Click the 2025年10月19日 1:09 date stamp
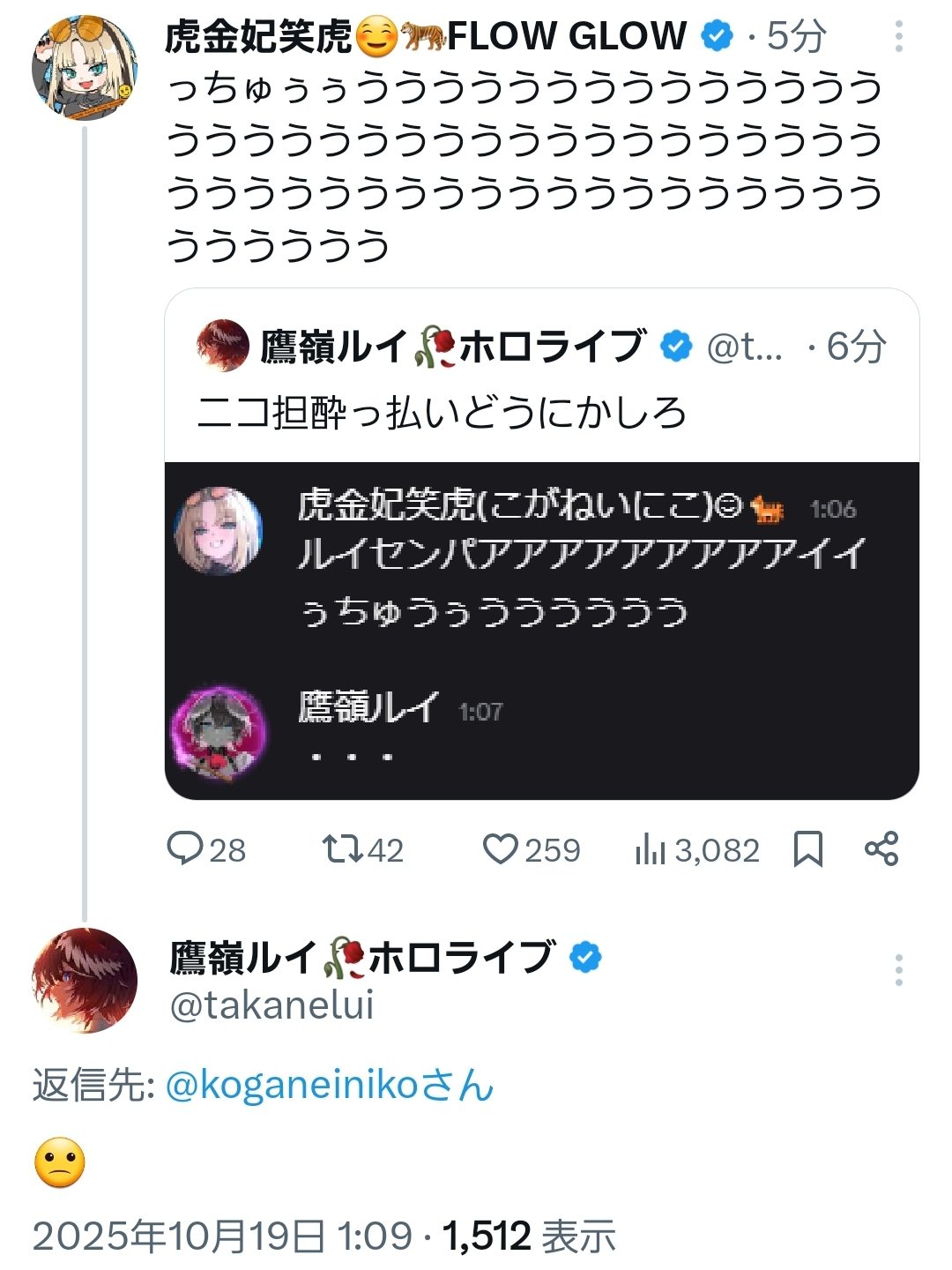 222,1236
